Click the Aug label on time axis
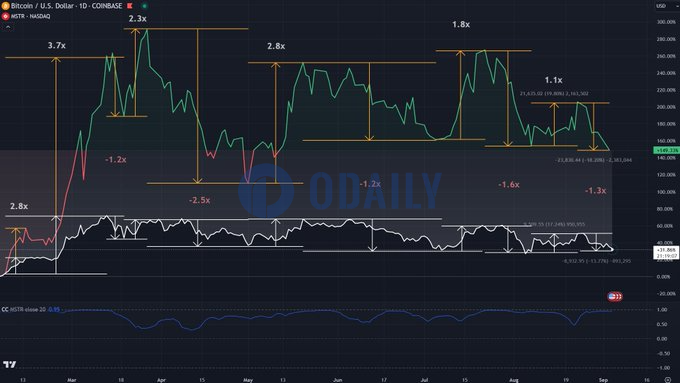The width and height of the screenshot is (680, 383). coord(513,380)
